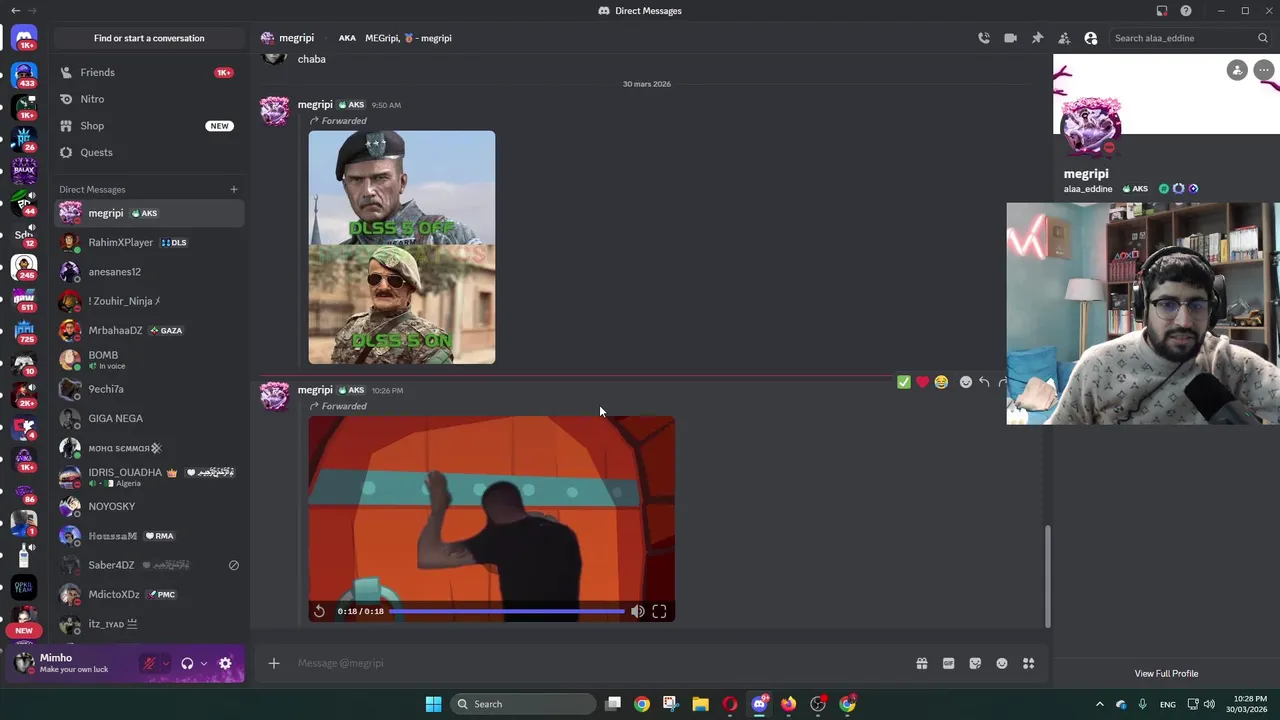Open User Settings gear
The width and height of the screenshot is (1280, 720).
pyautogui.click(x=225, y=663)
